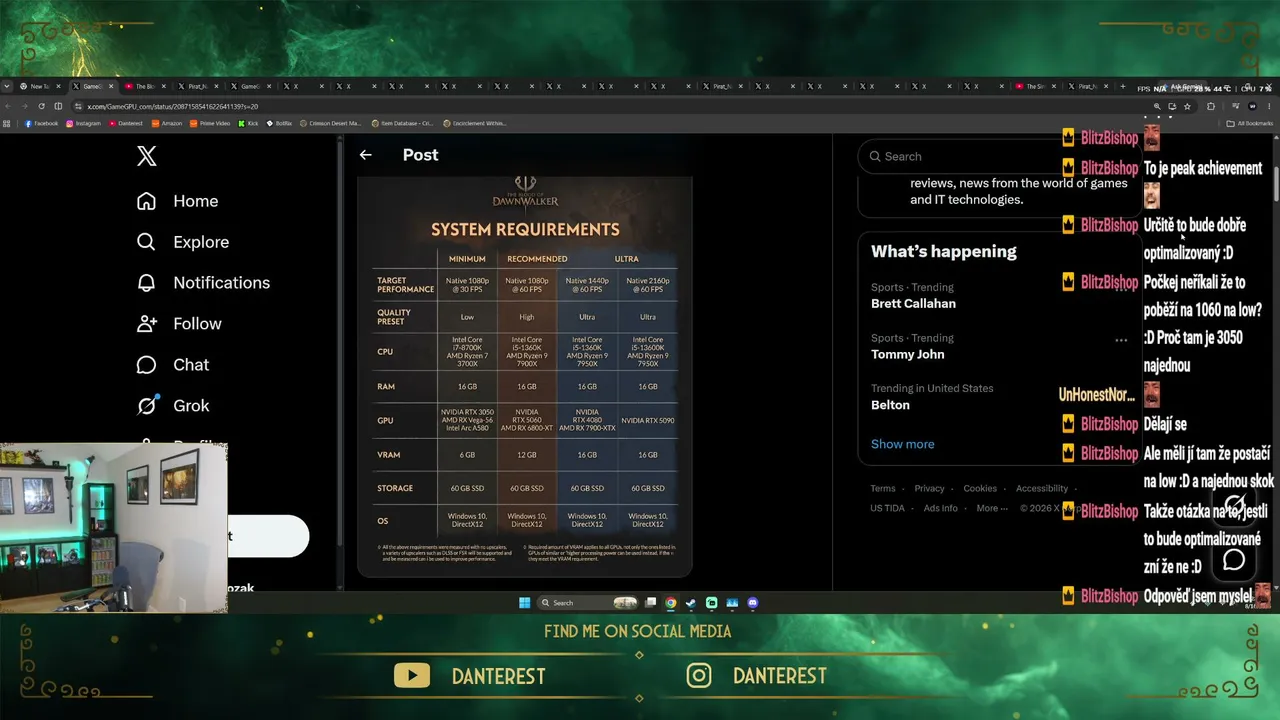
Task: Open the Chrome profile avatar
Action: [1253, 106]
